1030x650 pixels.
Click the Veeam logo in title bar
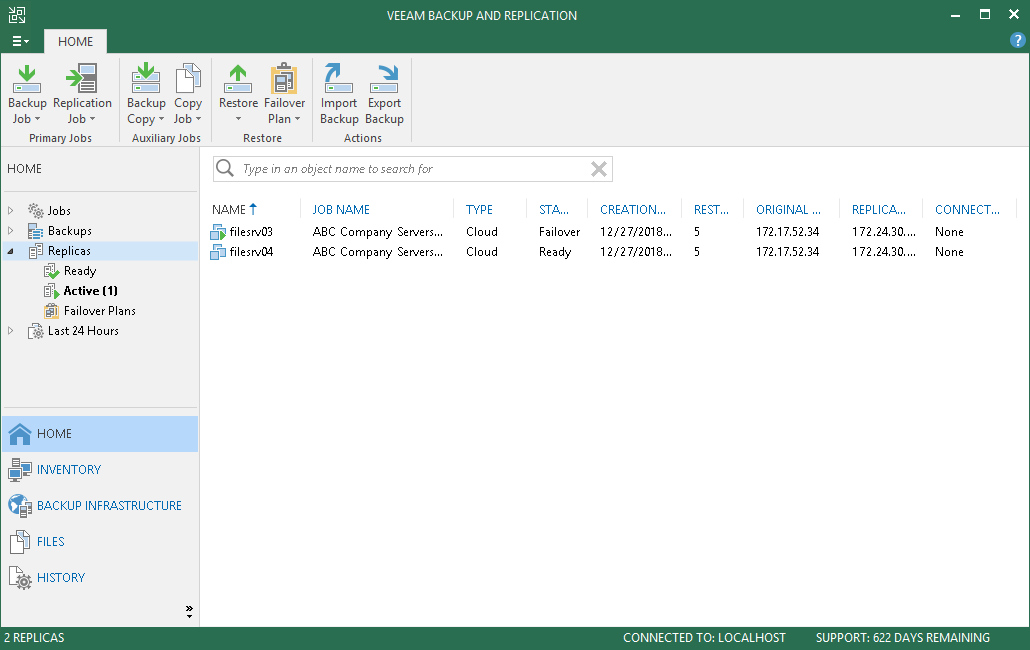point(16,15)
